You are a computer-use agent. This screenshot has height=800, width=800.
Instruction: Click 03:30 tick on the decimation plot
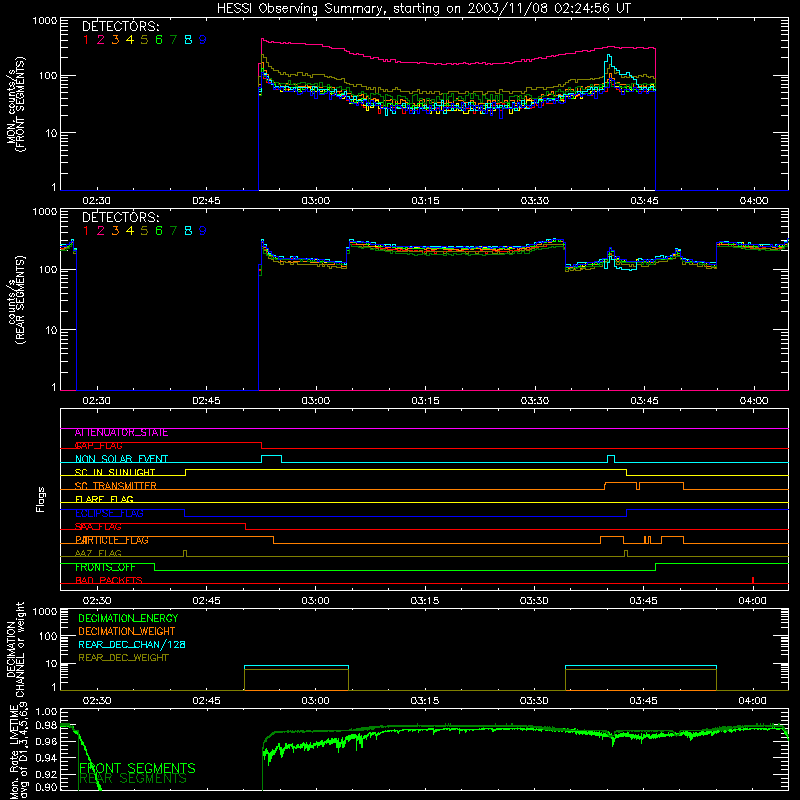[534, 701]
